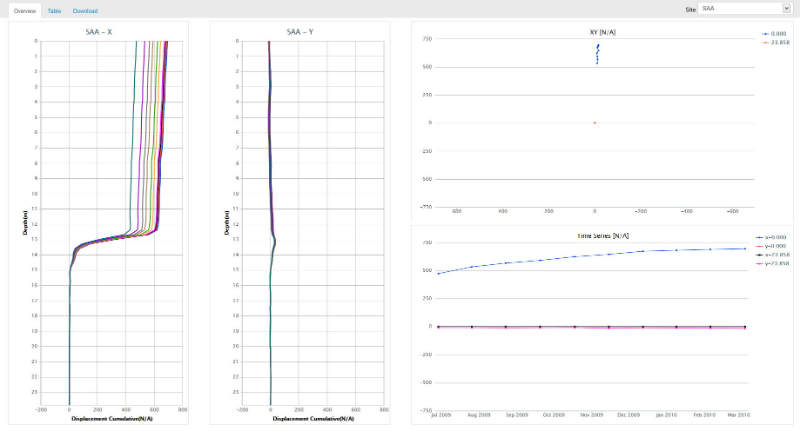
Task: Click the Depth axis label of SAA - Y
Action: click(226, 223)
